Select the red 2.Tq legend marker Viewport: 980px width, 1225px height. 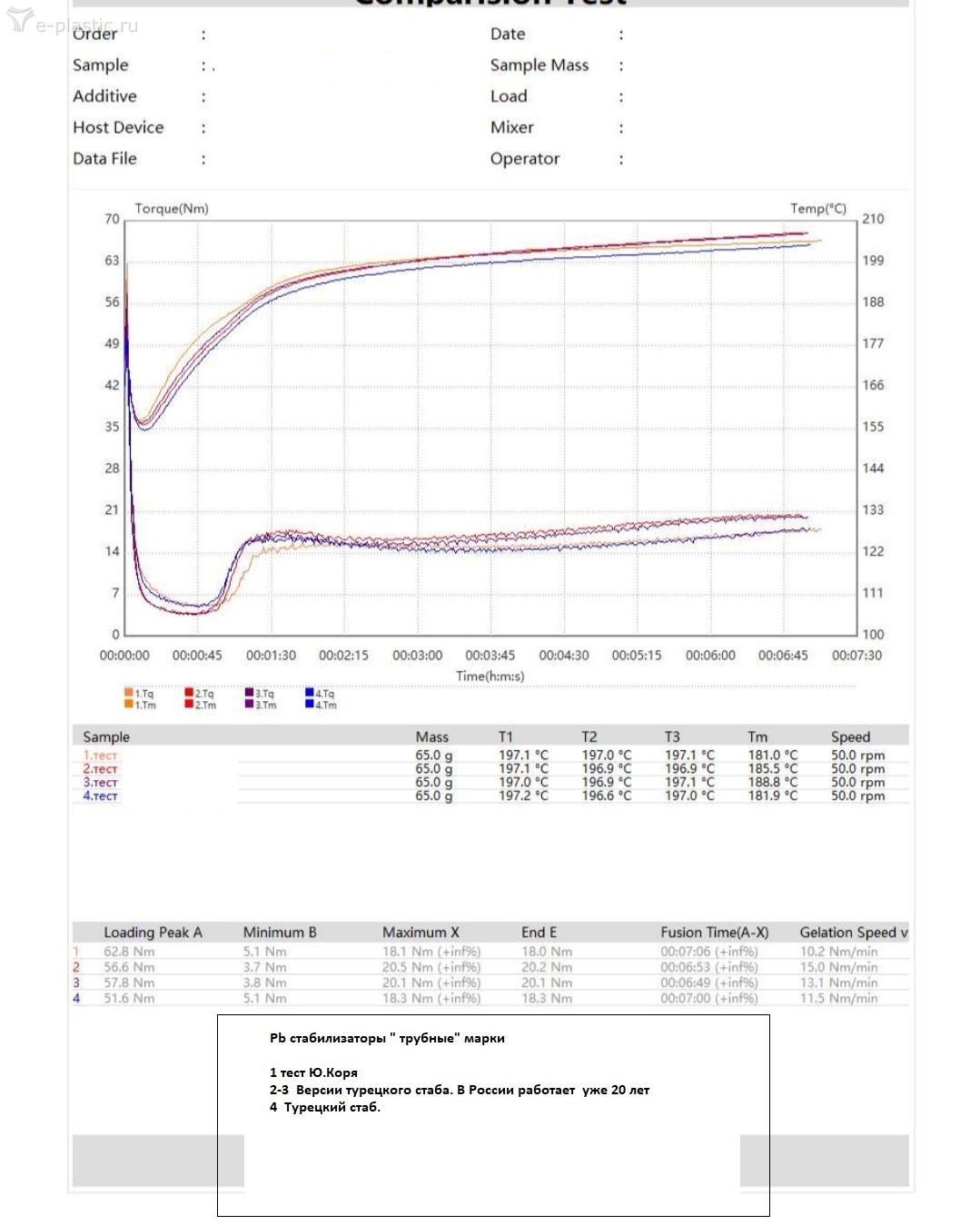pos(189,693)
